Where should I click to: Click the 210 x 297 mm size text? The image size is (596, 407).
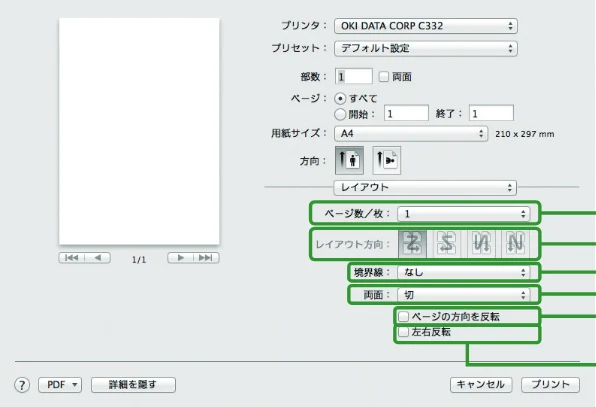point(525,134)
